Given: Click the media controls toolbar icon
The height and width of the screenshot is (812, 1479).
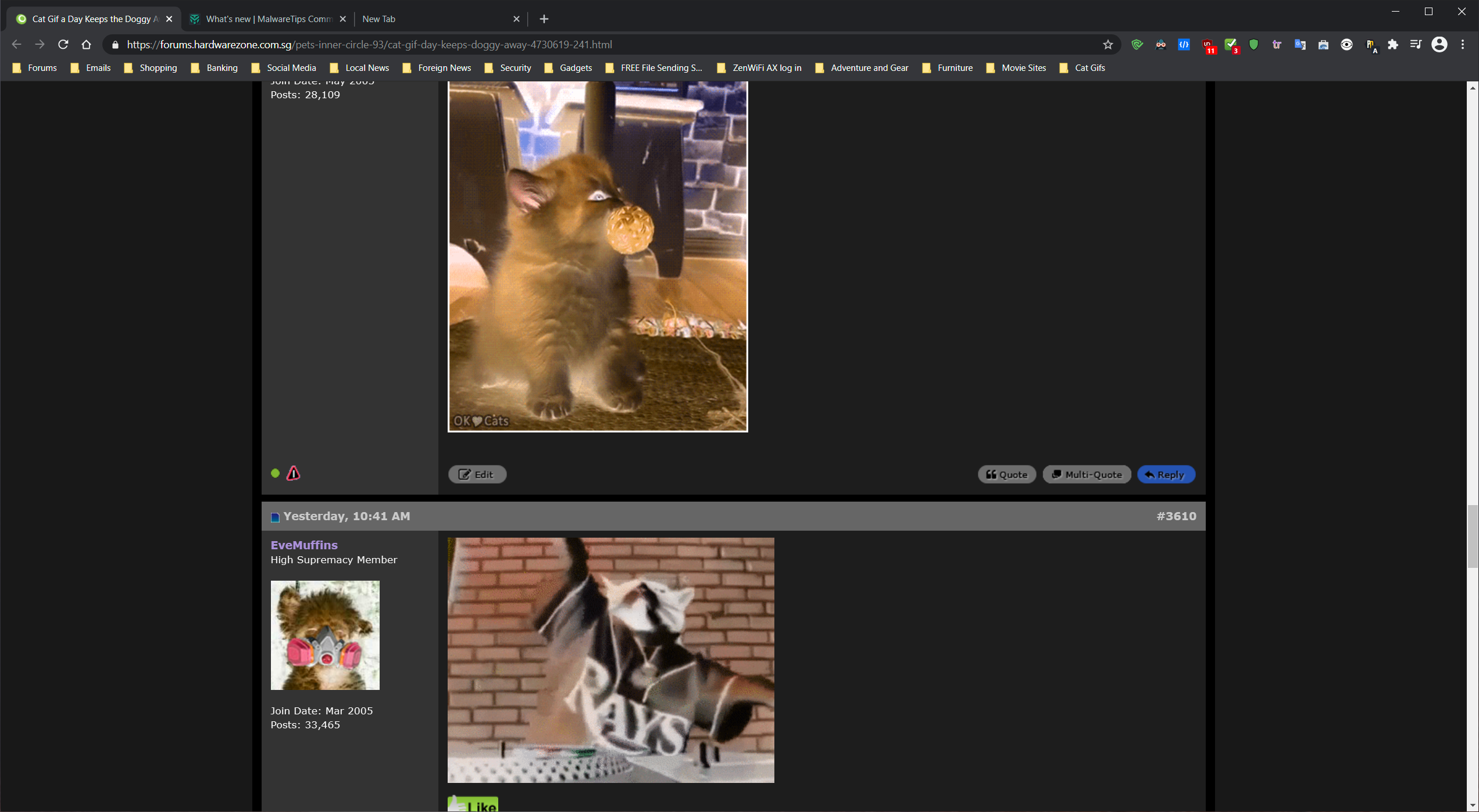Looking at the screenshot, I should click(x=1416, y=45).
